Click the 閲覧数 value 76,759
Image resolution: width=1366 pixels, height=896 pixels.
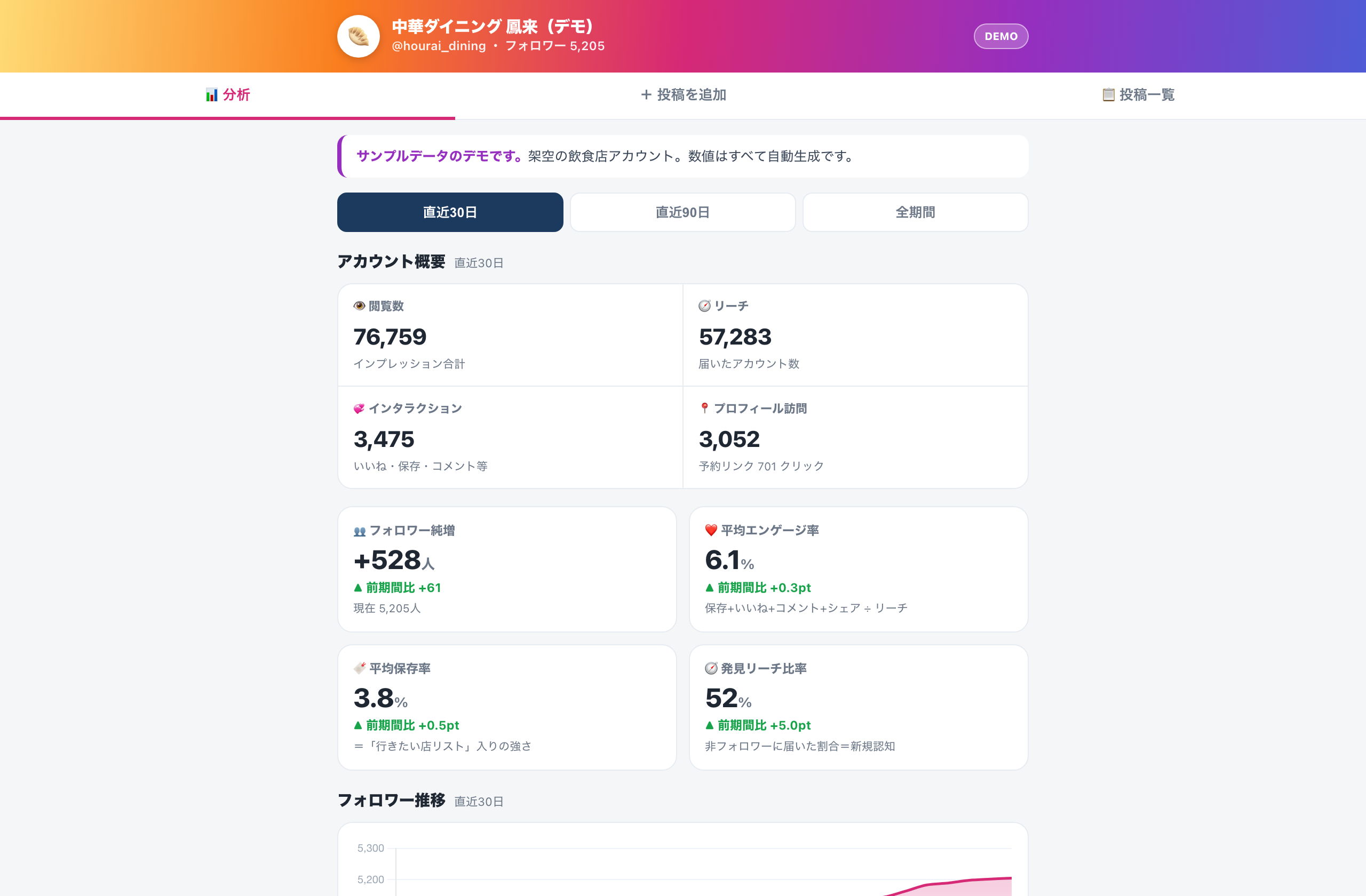tap(390, 337)
